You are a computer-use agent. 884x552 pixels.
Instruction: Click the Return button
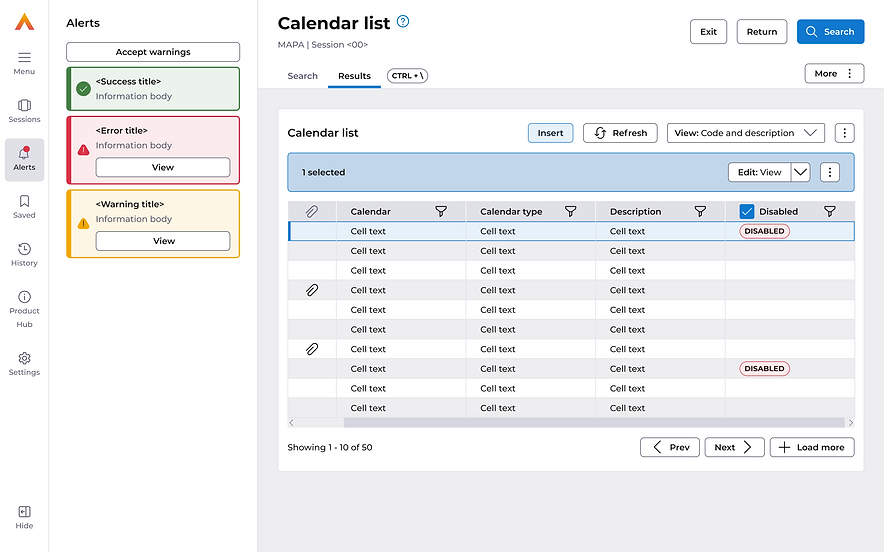[x=762, y=32]
